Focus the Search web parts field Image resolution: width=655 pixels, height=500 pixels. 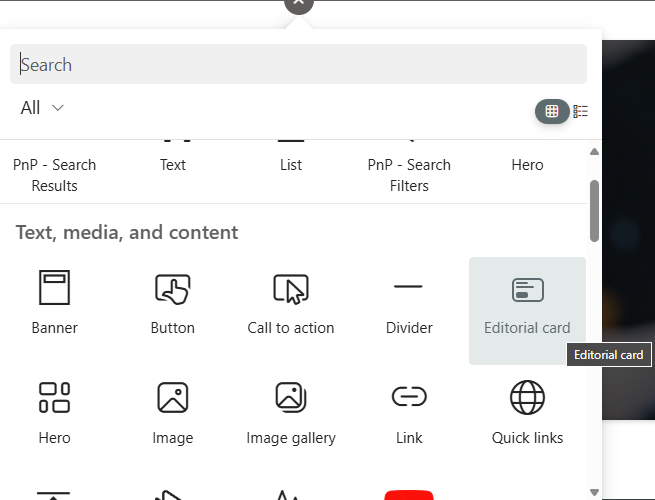(x=298, y=64)
